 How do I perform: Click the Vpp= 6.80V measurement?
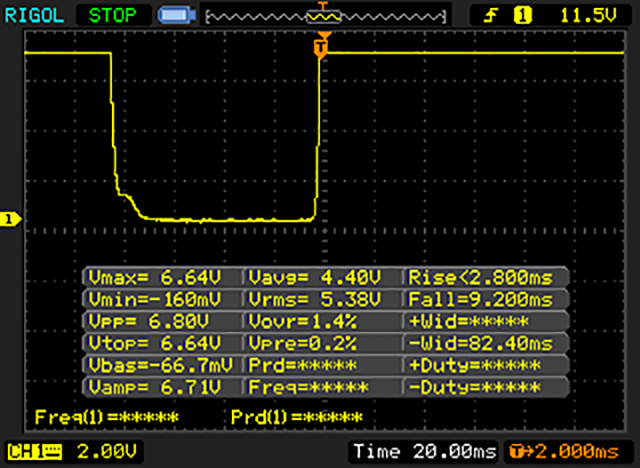[149, 322]
